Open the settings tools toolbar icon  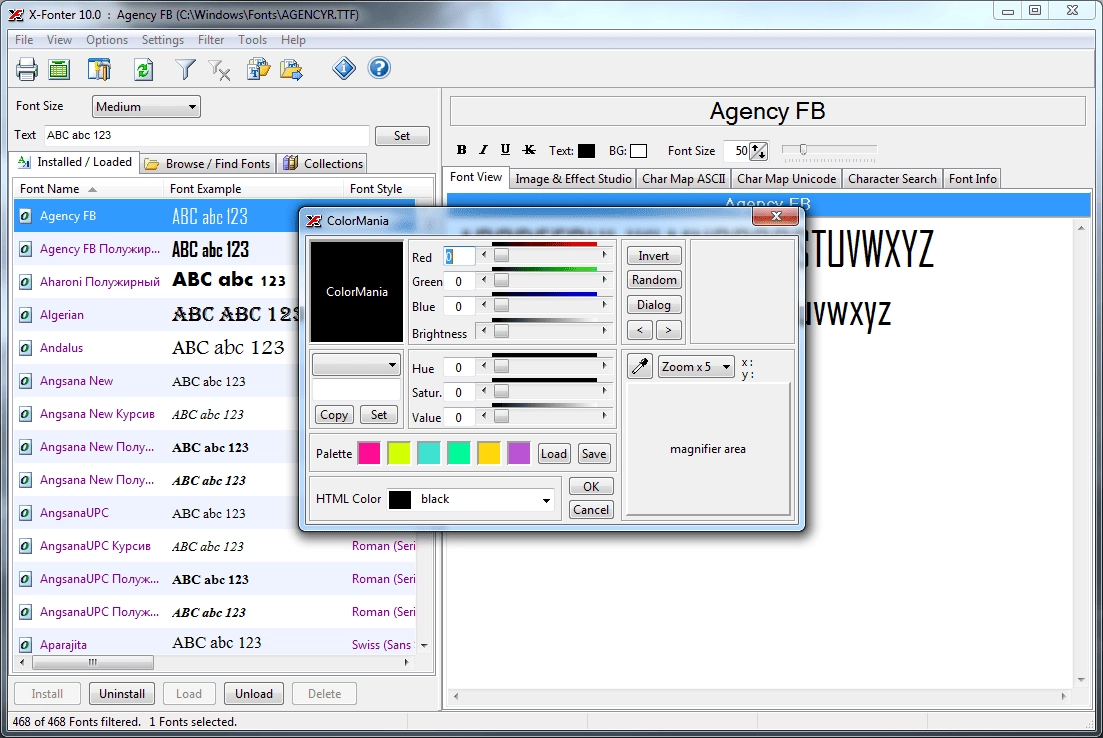point(99,69)
